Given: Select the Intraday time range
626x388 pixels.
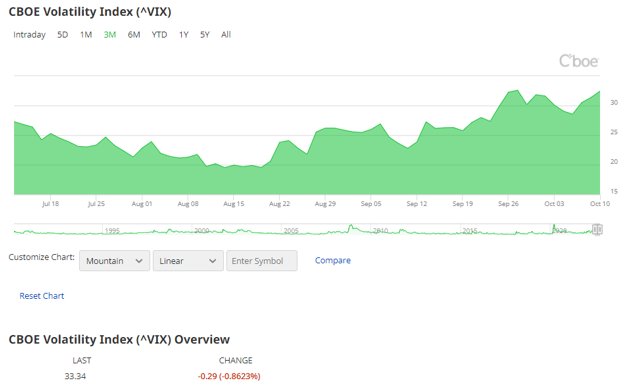Looking at the screenshot, I should [29, 35].
